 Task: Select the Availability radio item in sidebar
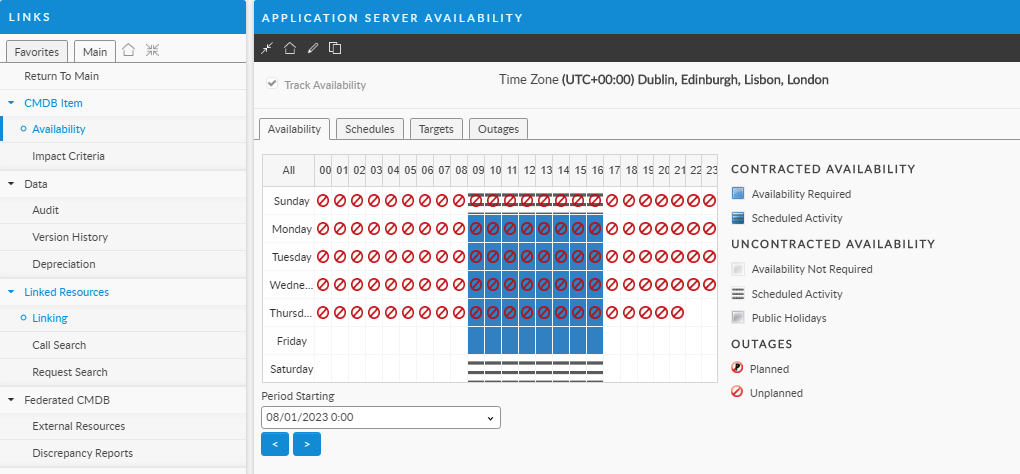[x=58, y=129]
